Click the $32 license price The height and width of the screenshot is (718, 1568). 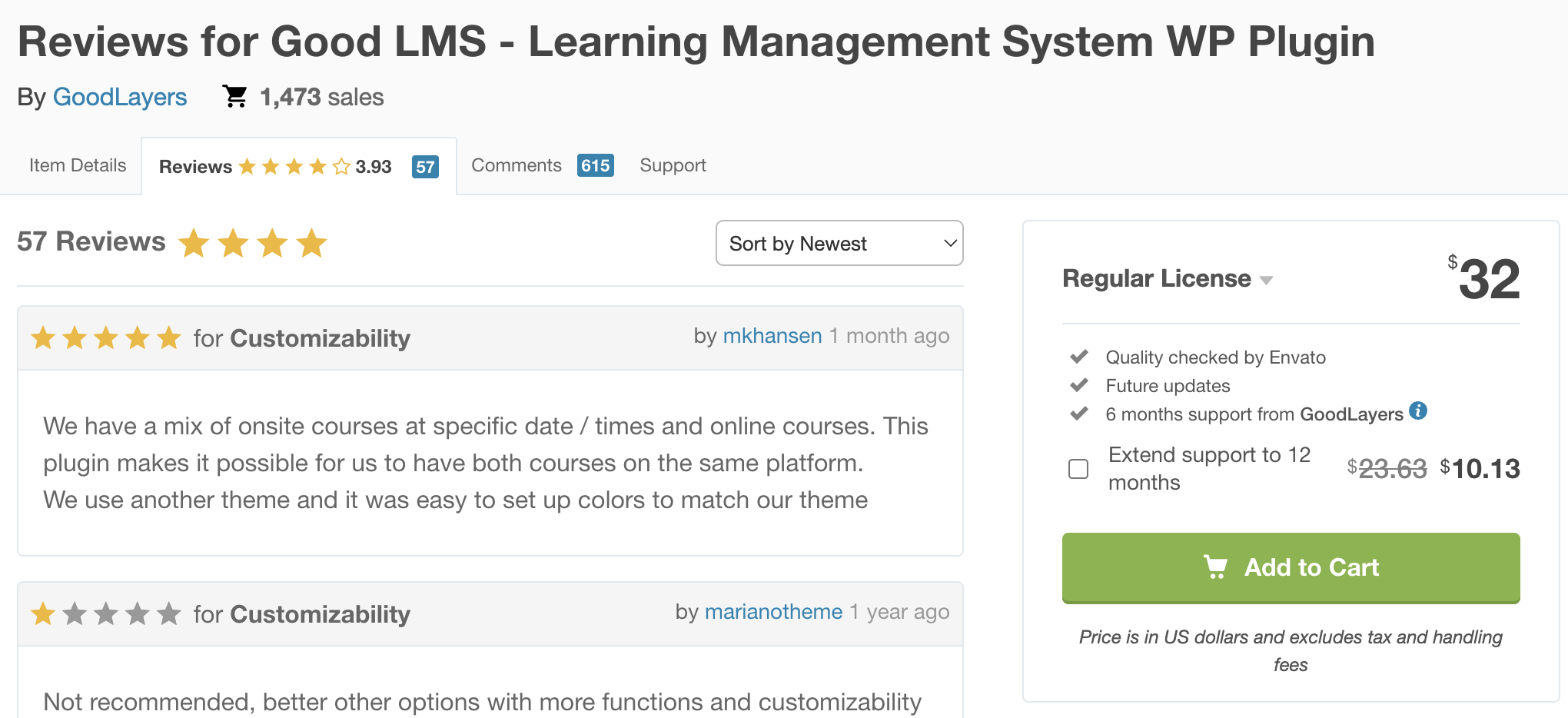click(x=1483, y=278)
